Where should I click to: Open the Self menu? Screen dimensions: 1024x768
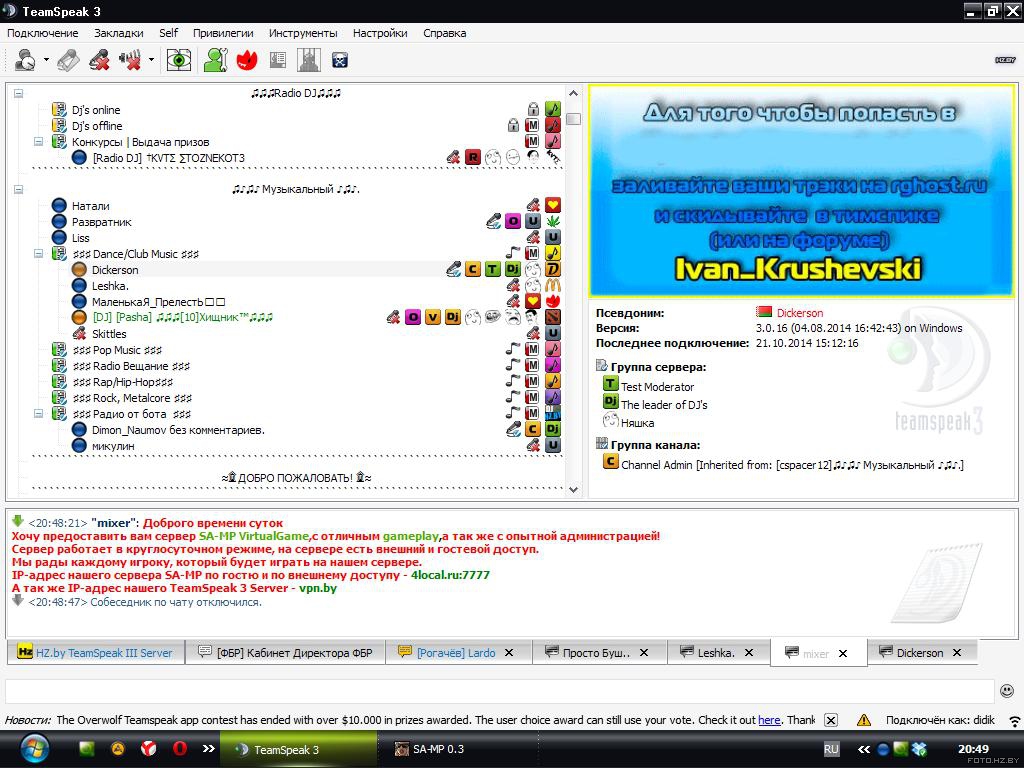click(168, 33)
